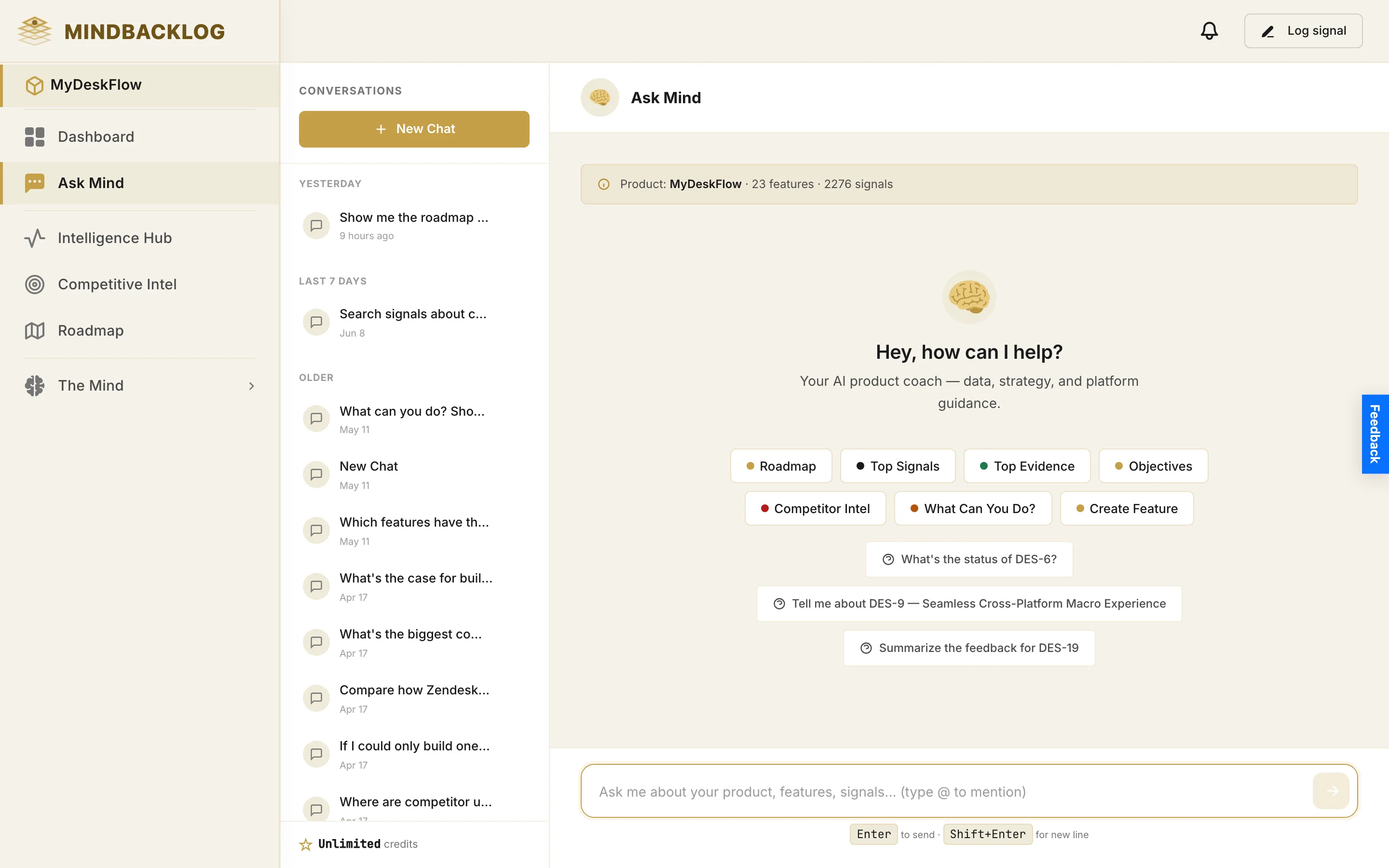Open the 'New Chat' conversation from May 11
The width and height of the screenshot is (1389, 868).
(x=414, y=475)
